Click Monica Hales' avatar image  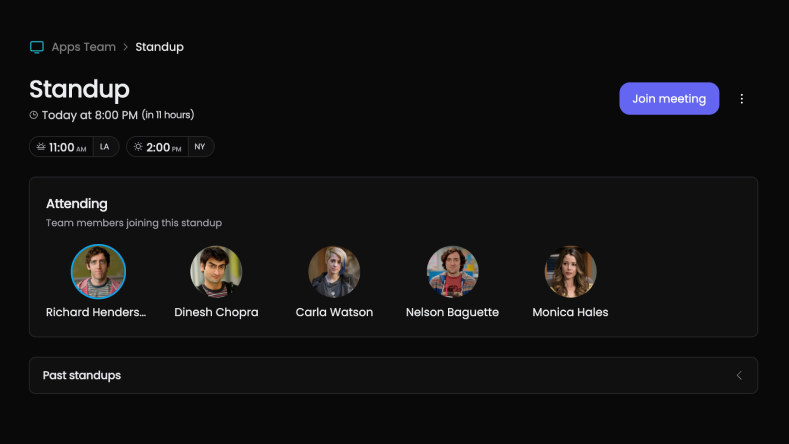click(x=570, y=272)
